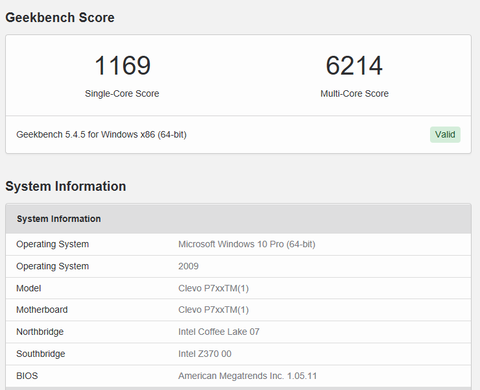Click the gray System Information table header
480x390 pixels.
click(238, 219)
